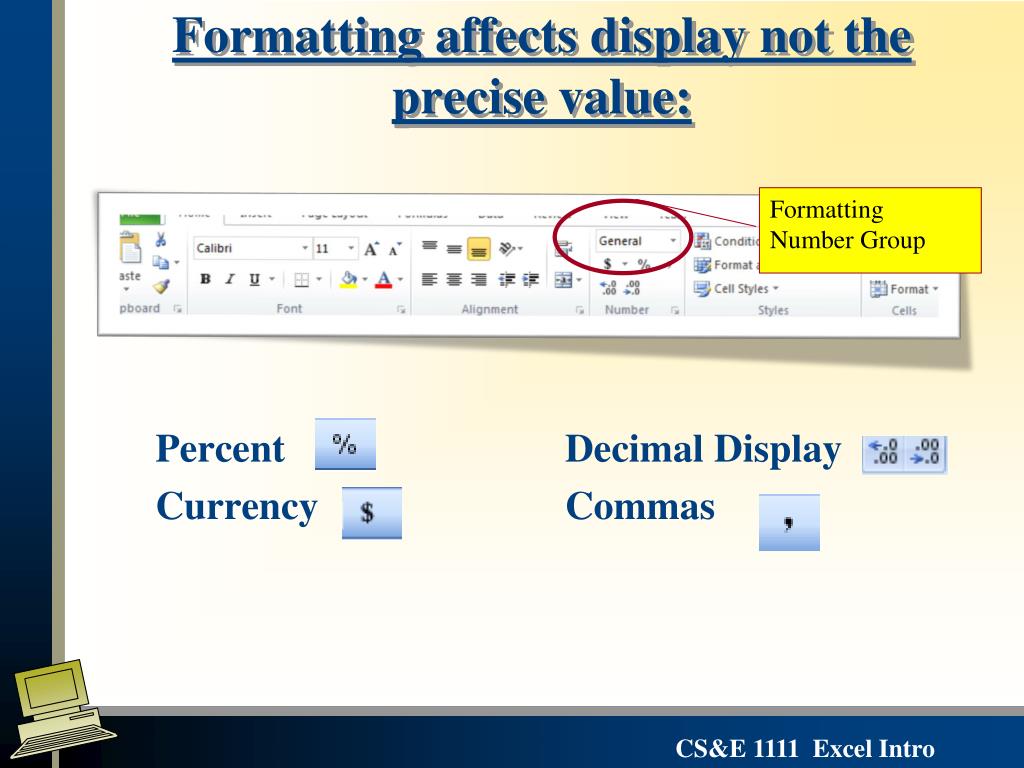Click Decrease Decimal in the ribbon Number group
Viewport: 1024px width, 768px height.
click(632, 288)
